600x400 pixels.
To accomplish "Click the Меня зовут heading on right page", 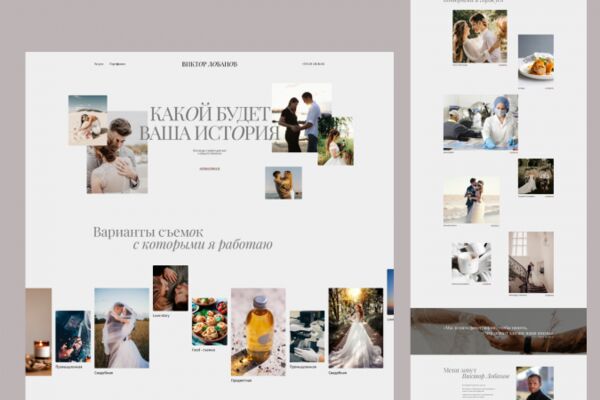I will click(460, 370).
